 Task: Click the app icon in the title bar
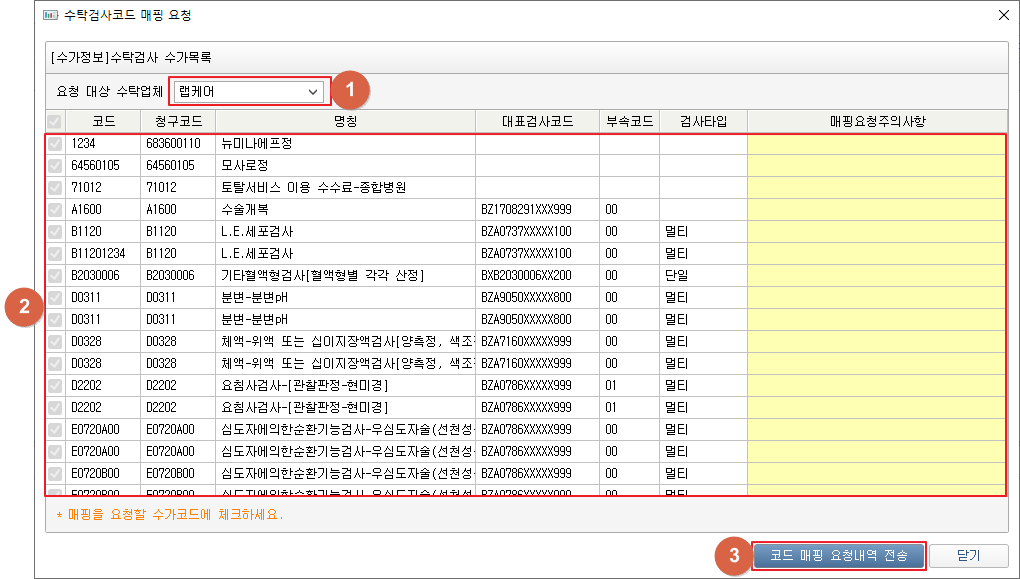[x=52, y=16]
